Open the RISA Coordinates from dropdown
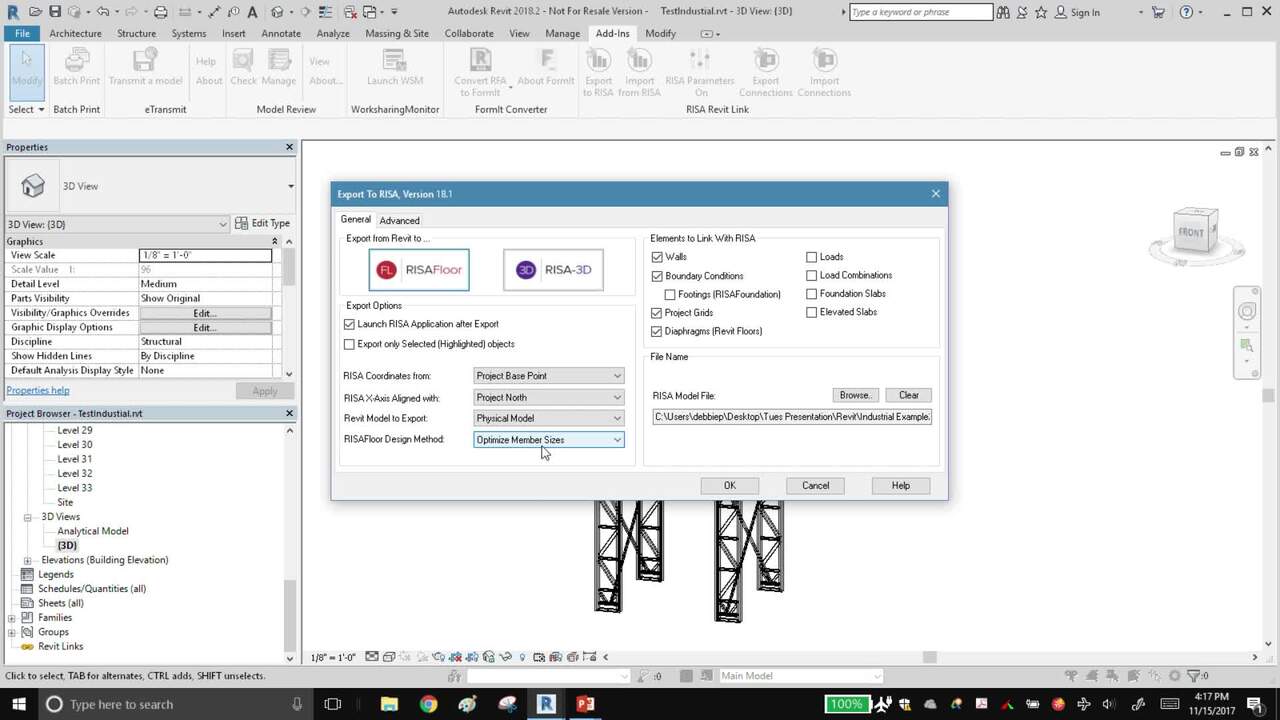This screenshot has height=720, width=1280. point(549,376)
